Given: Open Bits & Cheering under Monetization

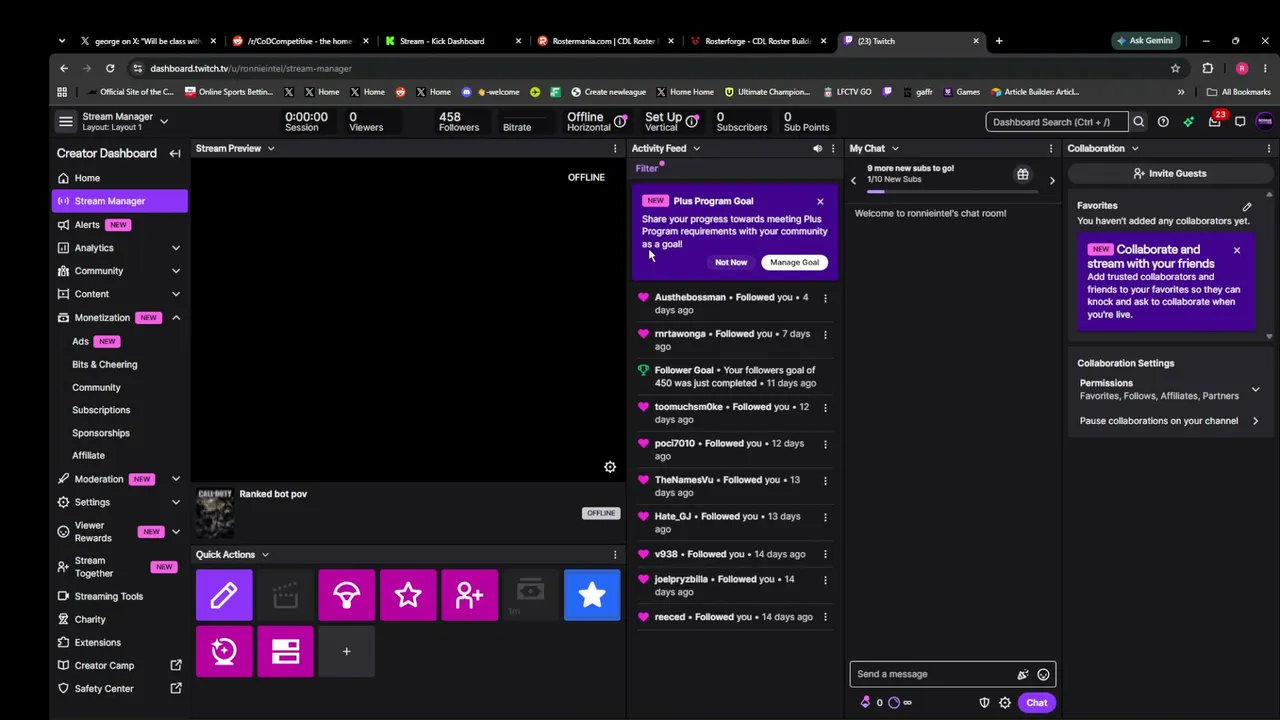Looking at the screenshot, I should pyautogui.click(x=105, y=364).
